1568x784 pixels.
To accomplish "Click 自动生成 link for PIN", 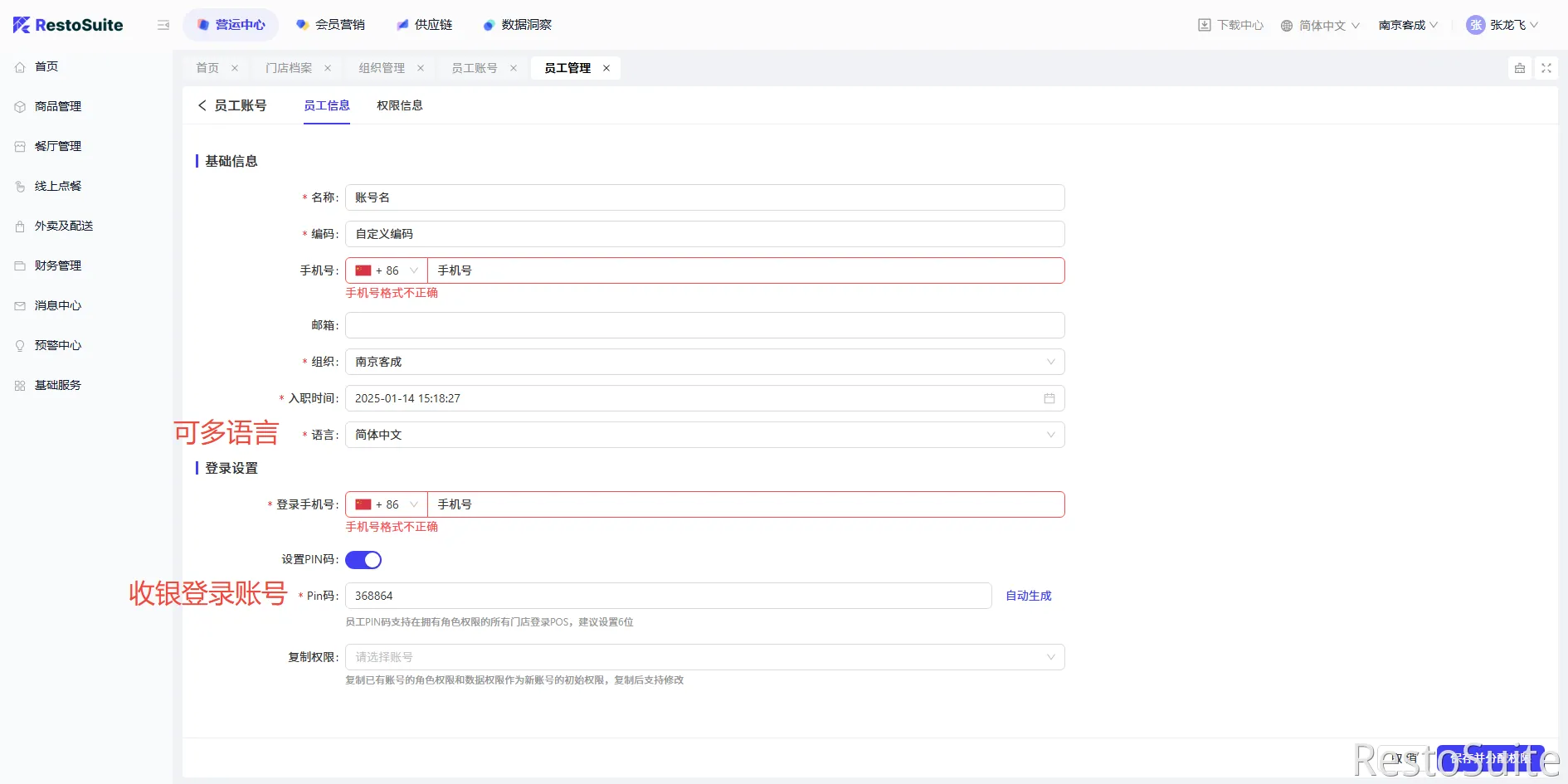I will click(x=1029, y=596).
